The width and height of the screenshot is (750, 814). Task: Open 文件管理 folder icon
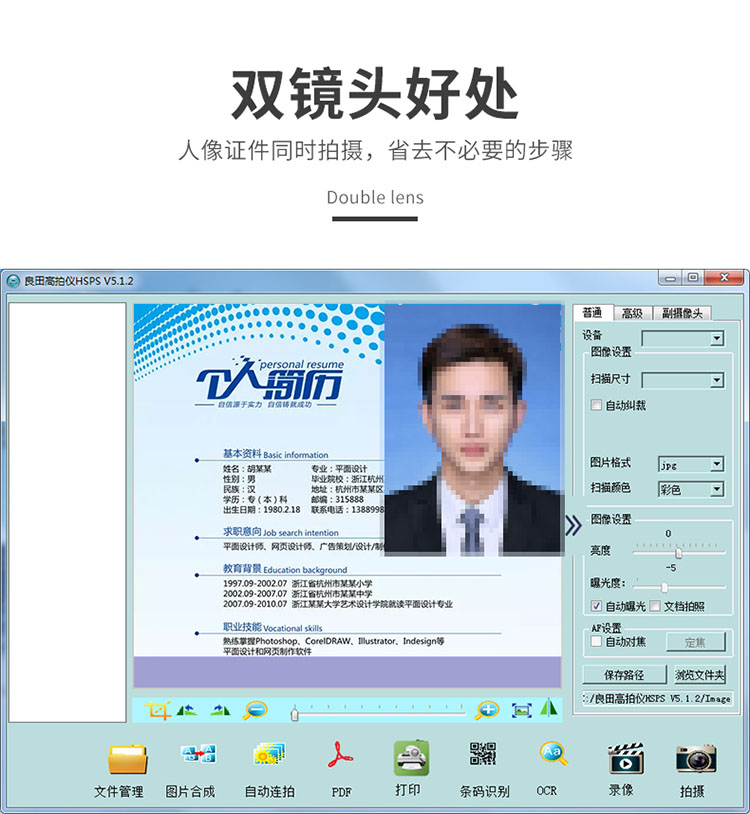[x=127, y=759]
